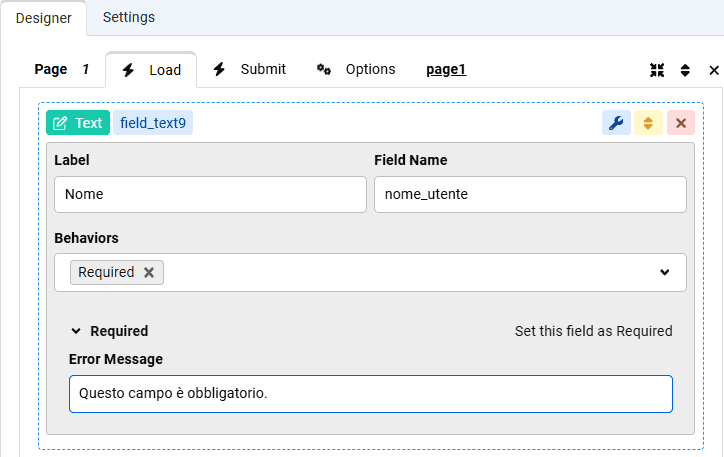The image size is (724, 457).
Task: Click the field_text9 identifier badge
Action: [154, 123]
